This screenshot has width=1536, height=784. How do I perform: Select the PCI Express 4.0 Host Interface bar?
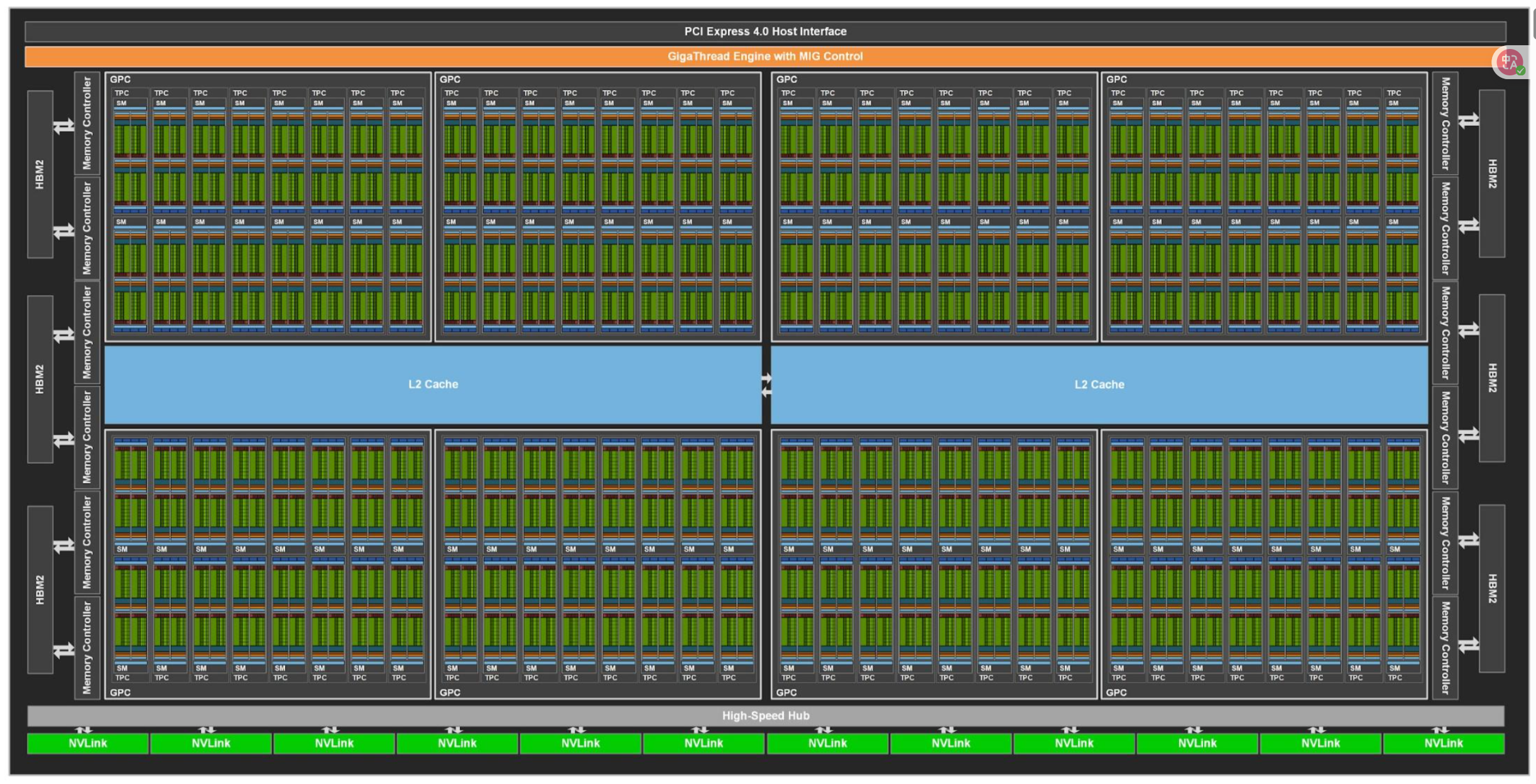pos(765,31)
